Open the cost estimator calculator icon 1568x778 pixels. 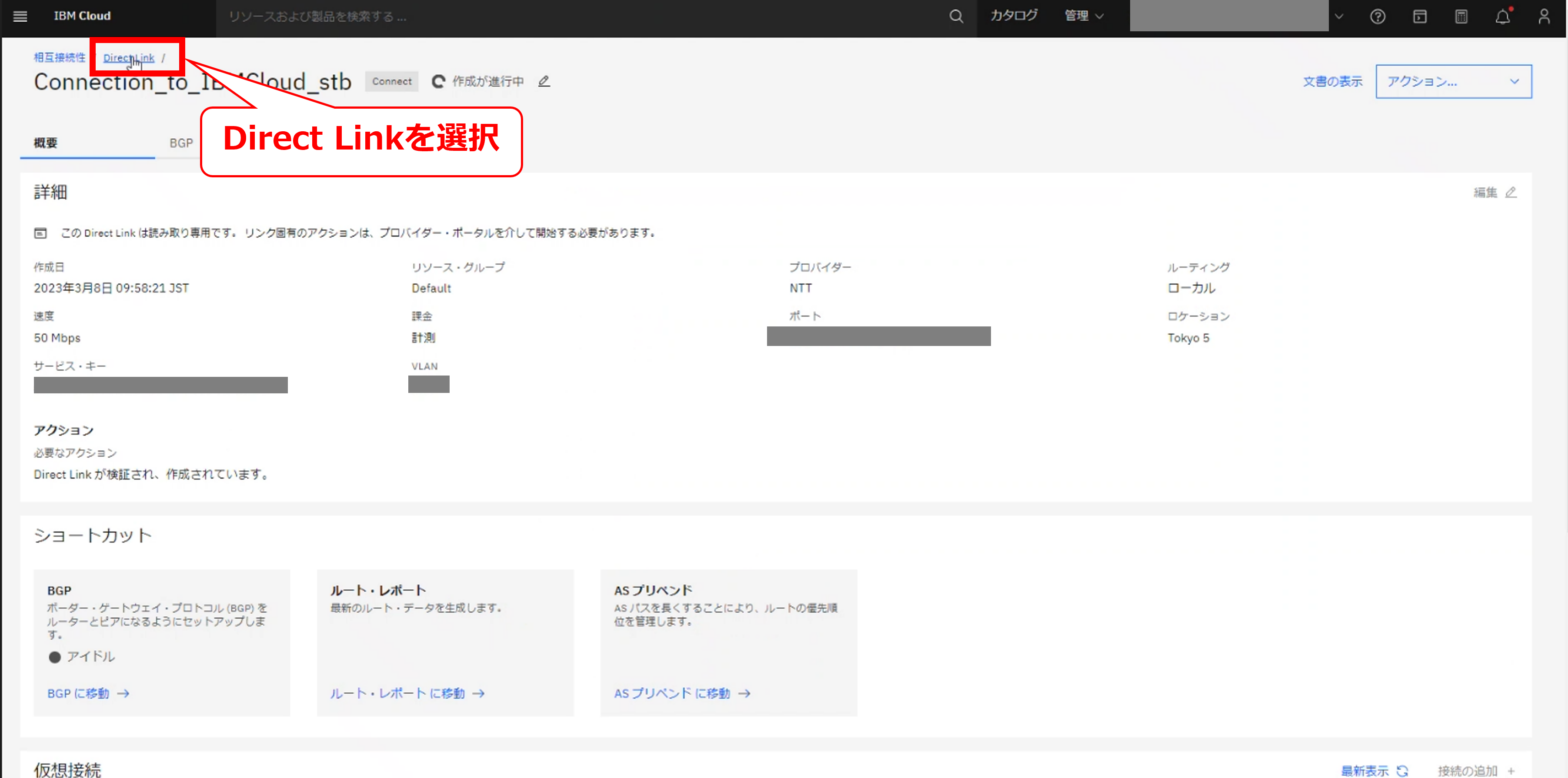[x=1461, y=17]
